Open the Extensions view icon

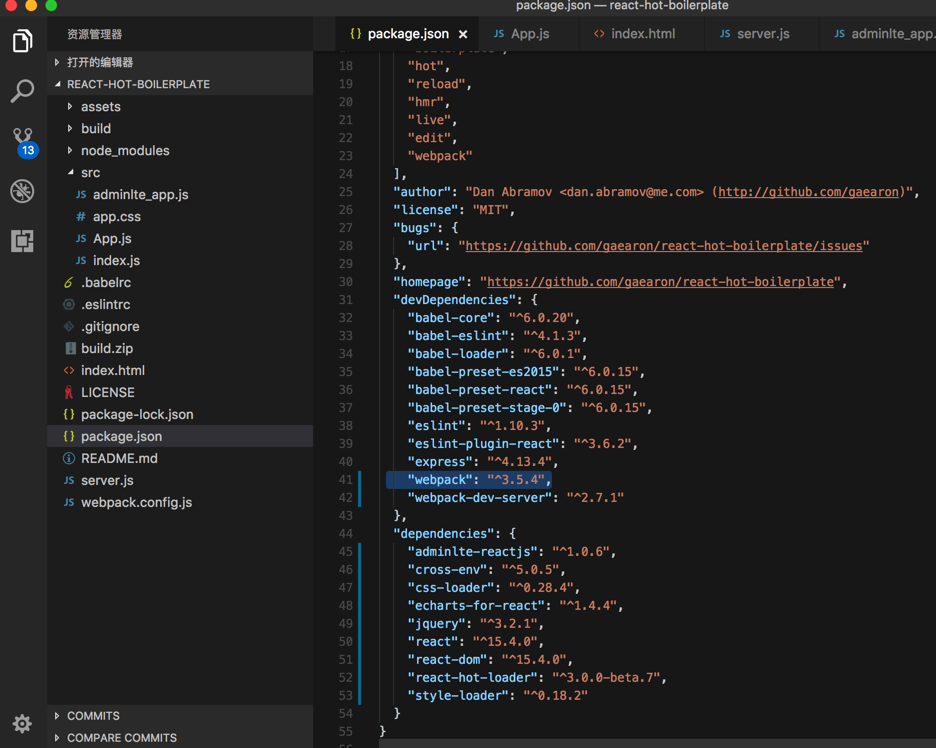(x=22, y=241)
